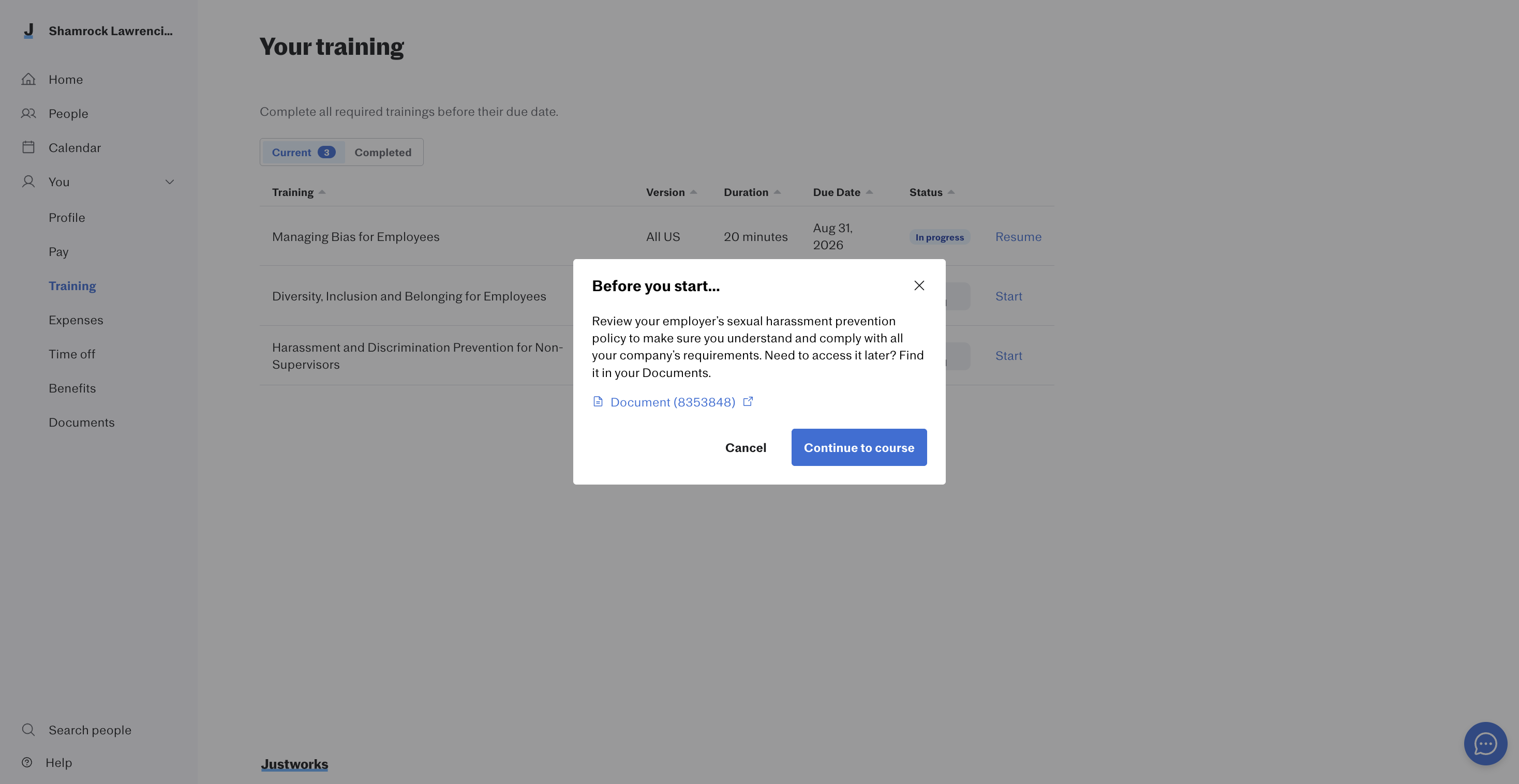The width and height of the screenshot is (1519, 784).
Task: Switch to the Completed tab
Action: point(383,152)
